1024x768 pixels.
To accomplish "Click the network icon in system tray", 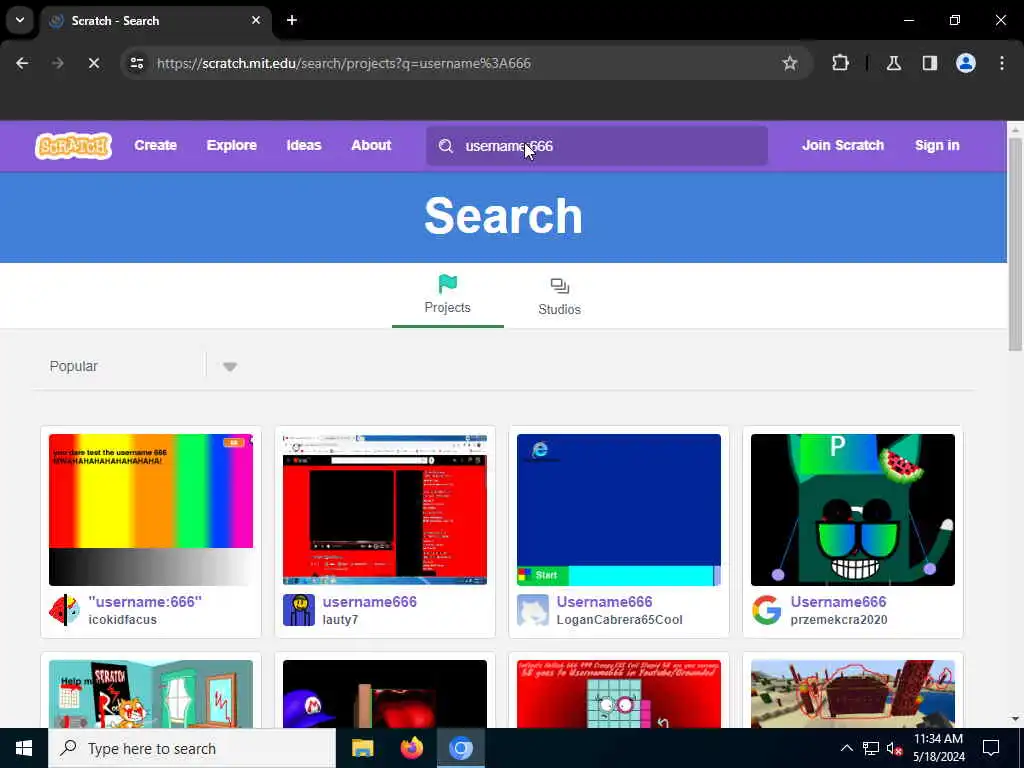I will pos(871,748).
